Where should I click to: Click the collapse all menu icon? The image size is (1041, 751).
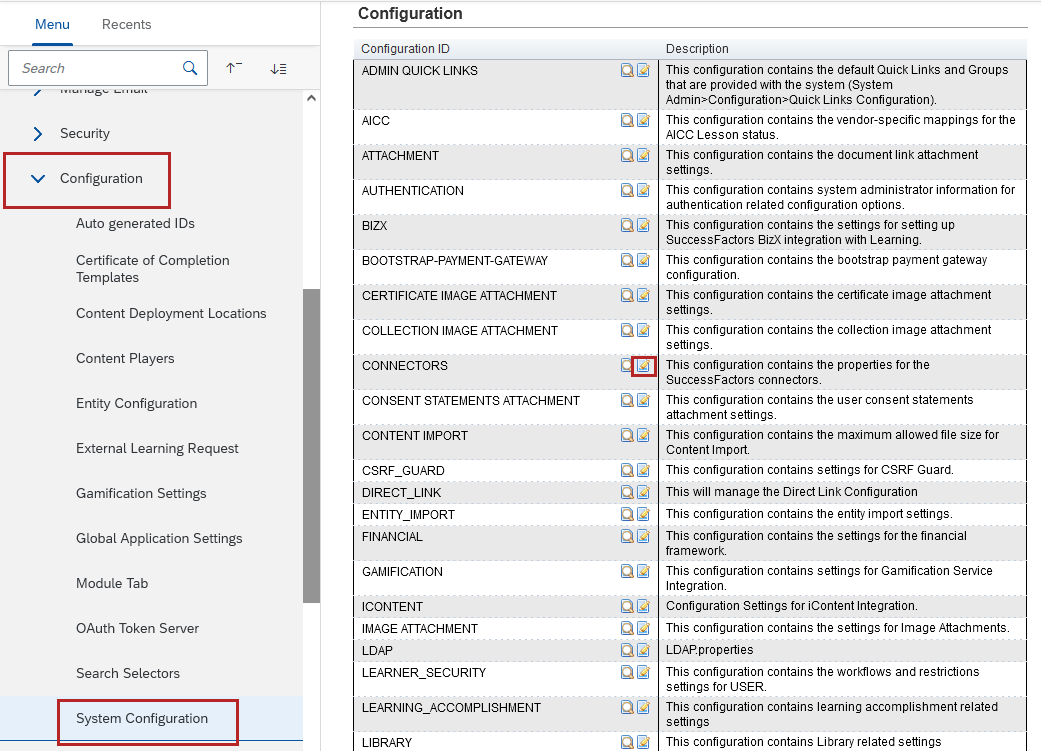click(x=234, y=68)
